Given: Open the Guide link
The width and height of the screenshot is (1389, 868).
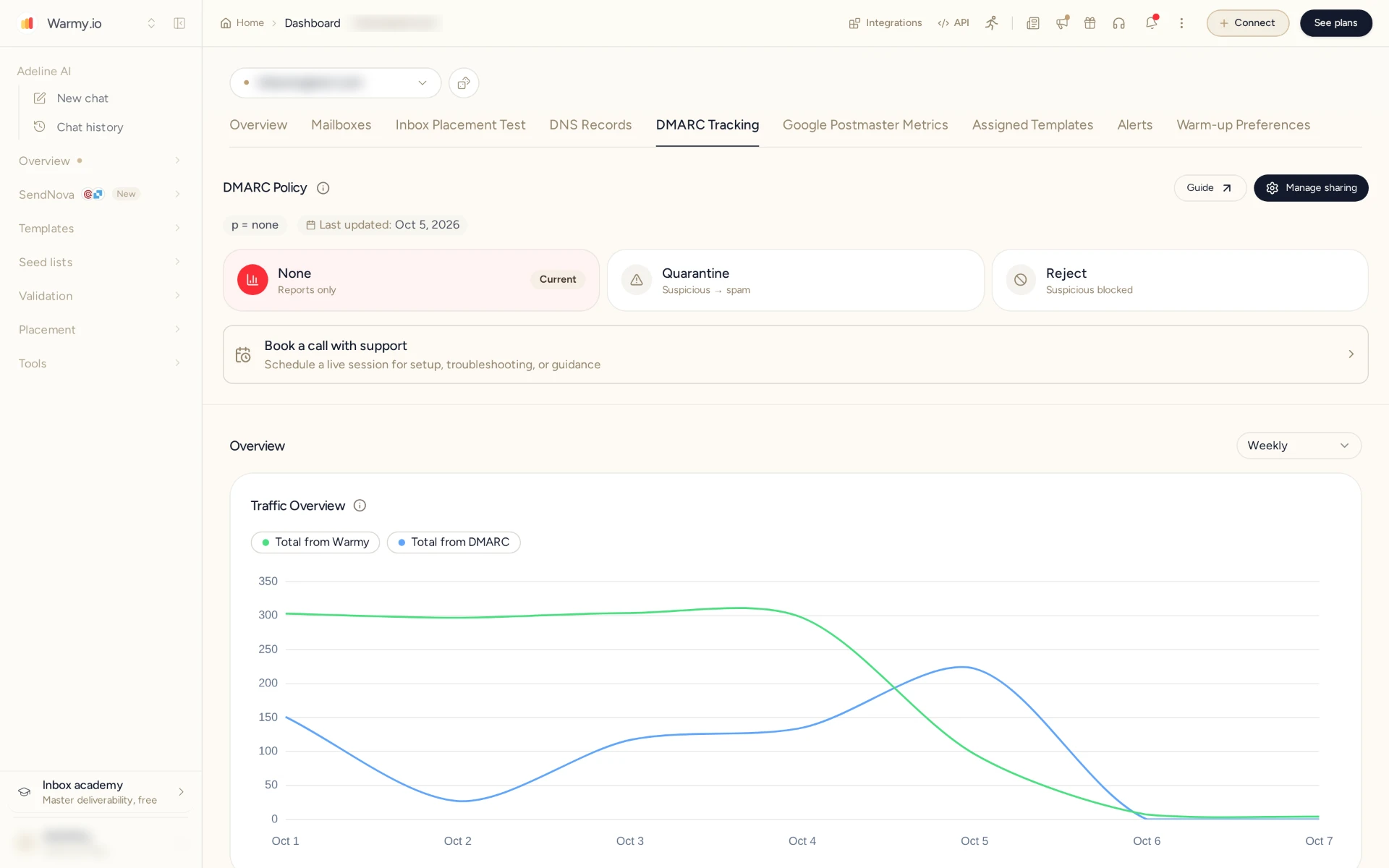Looking at the screenshot, I should (1210, 188).
